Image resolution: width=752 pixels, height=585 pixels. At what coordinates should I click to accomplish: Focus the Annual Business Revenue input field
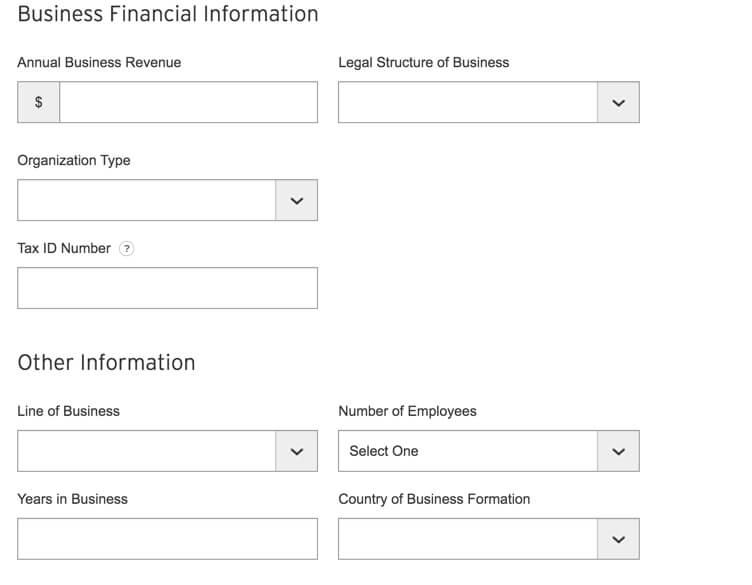click(x=188, y=103)
